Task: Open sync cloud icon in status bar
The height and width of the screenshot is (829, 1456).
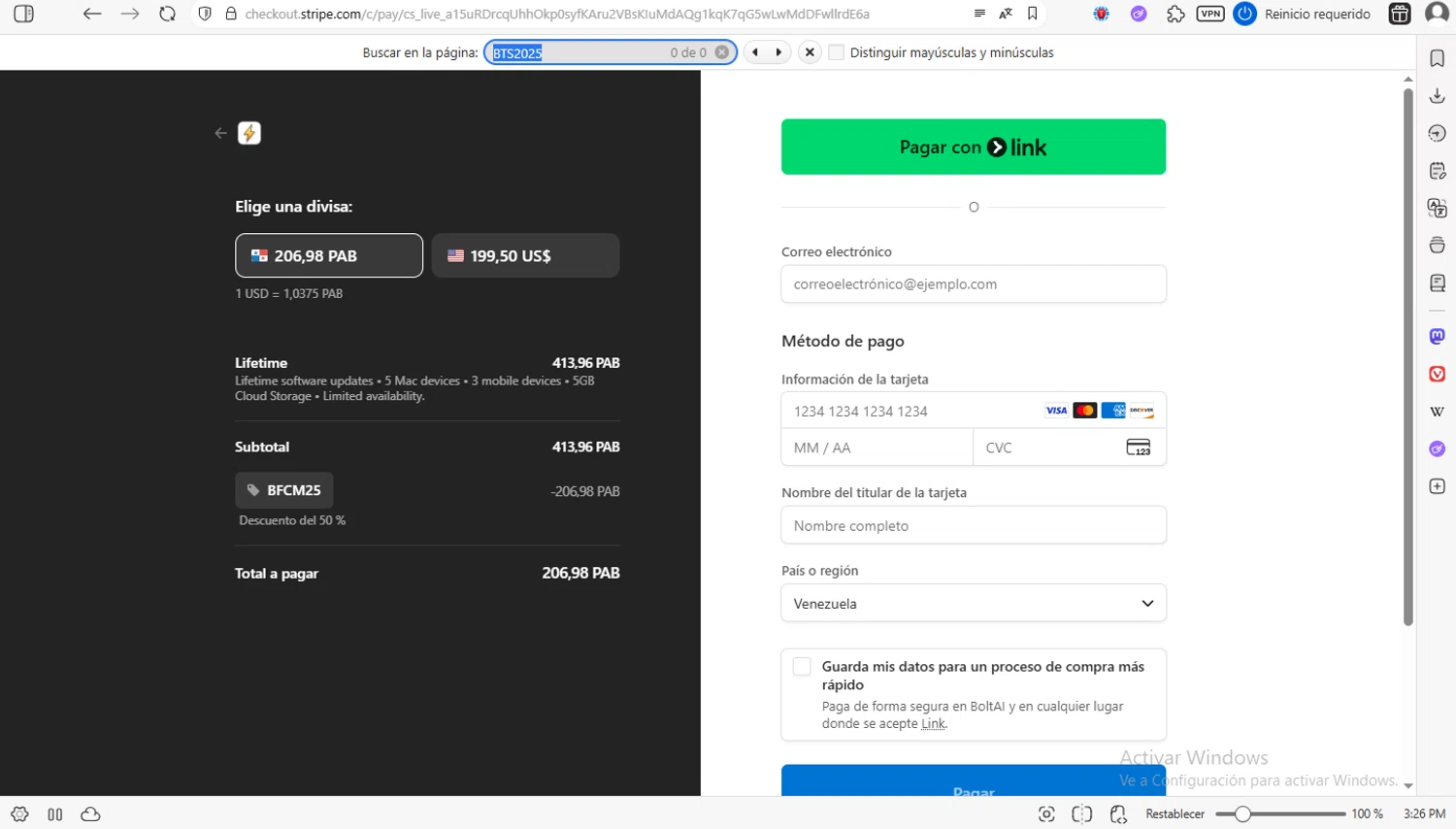Action: [90, 814]
